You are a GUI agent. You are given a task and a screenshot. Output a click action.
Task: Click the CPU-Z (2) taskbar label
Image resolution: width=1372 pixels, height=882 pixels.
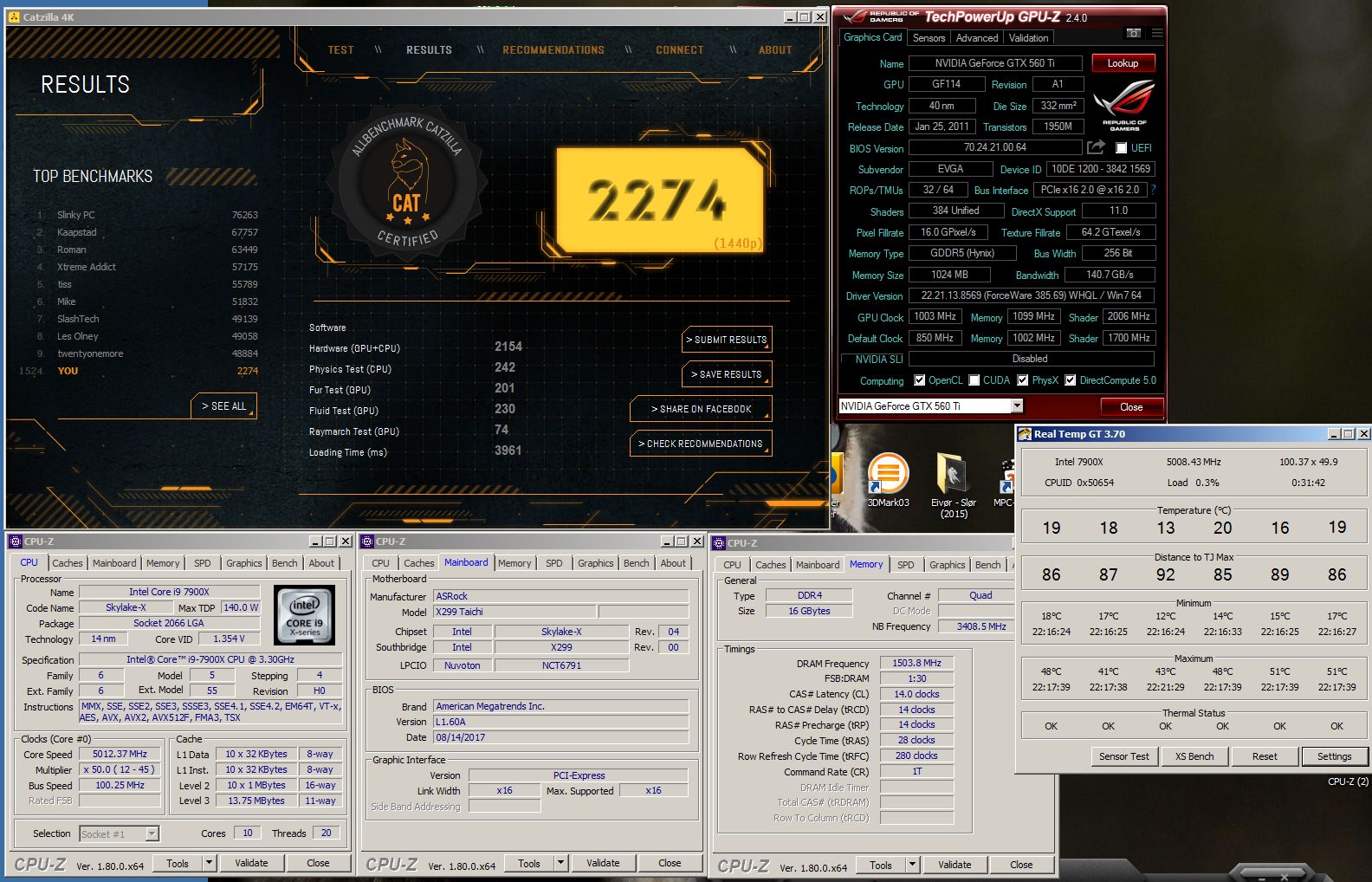click(x=1348, y=781)
